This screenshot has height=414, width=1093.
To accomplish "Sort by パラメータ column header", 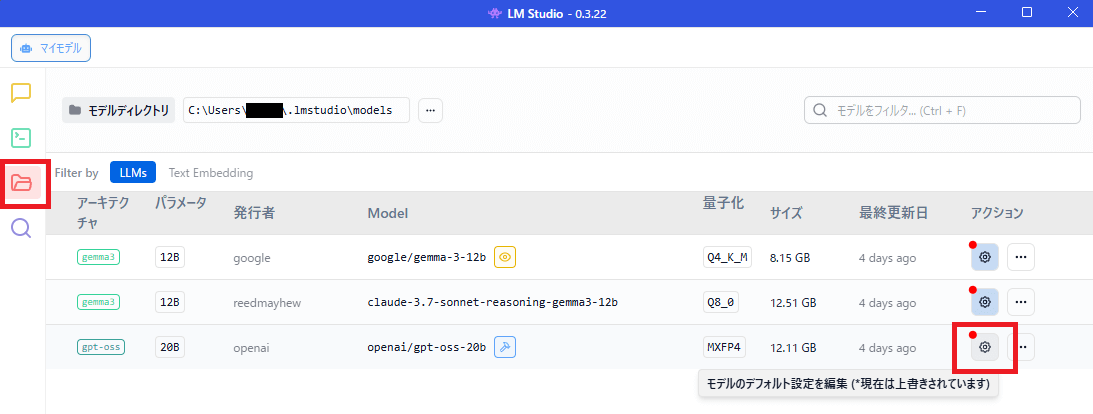I will click(181, 204).
